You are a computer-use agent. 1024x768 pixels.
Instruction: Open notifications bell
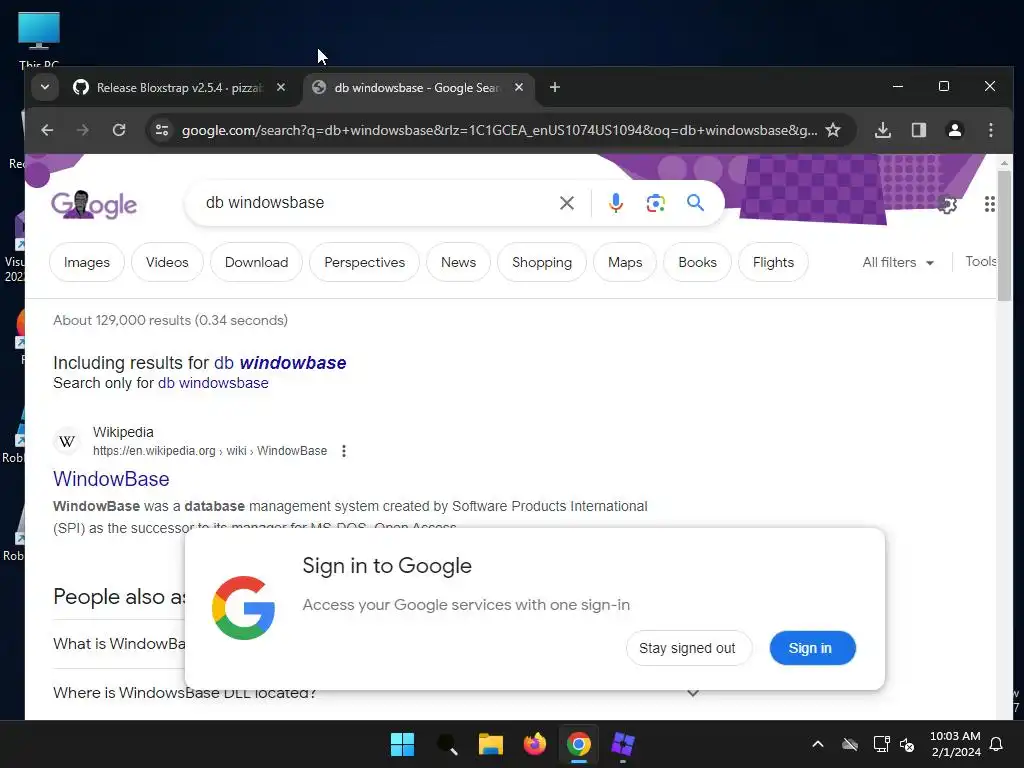coord(997,744)
